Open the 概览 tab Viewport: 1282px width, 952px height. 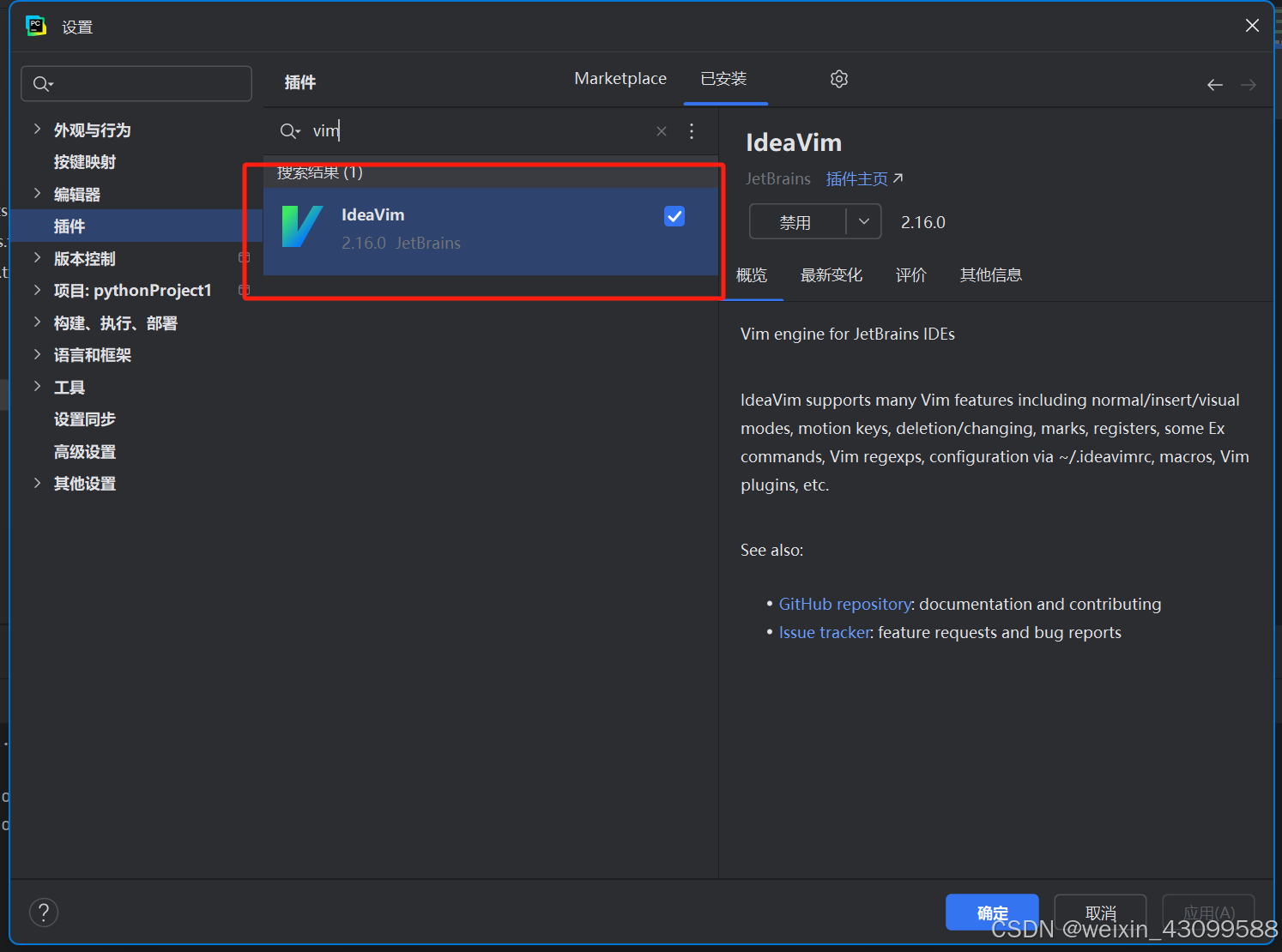752,275
